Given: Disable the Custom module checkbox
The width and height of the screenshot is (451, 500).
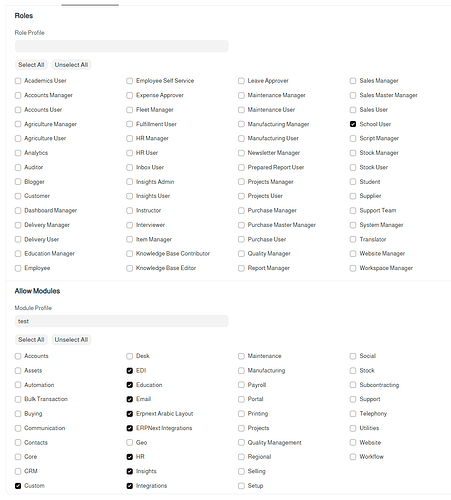Looking at the screenshot, I should (18, 486).
